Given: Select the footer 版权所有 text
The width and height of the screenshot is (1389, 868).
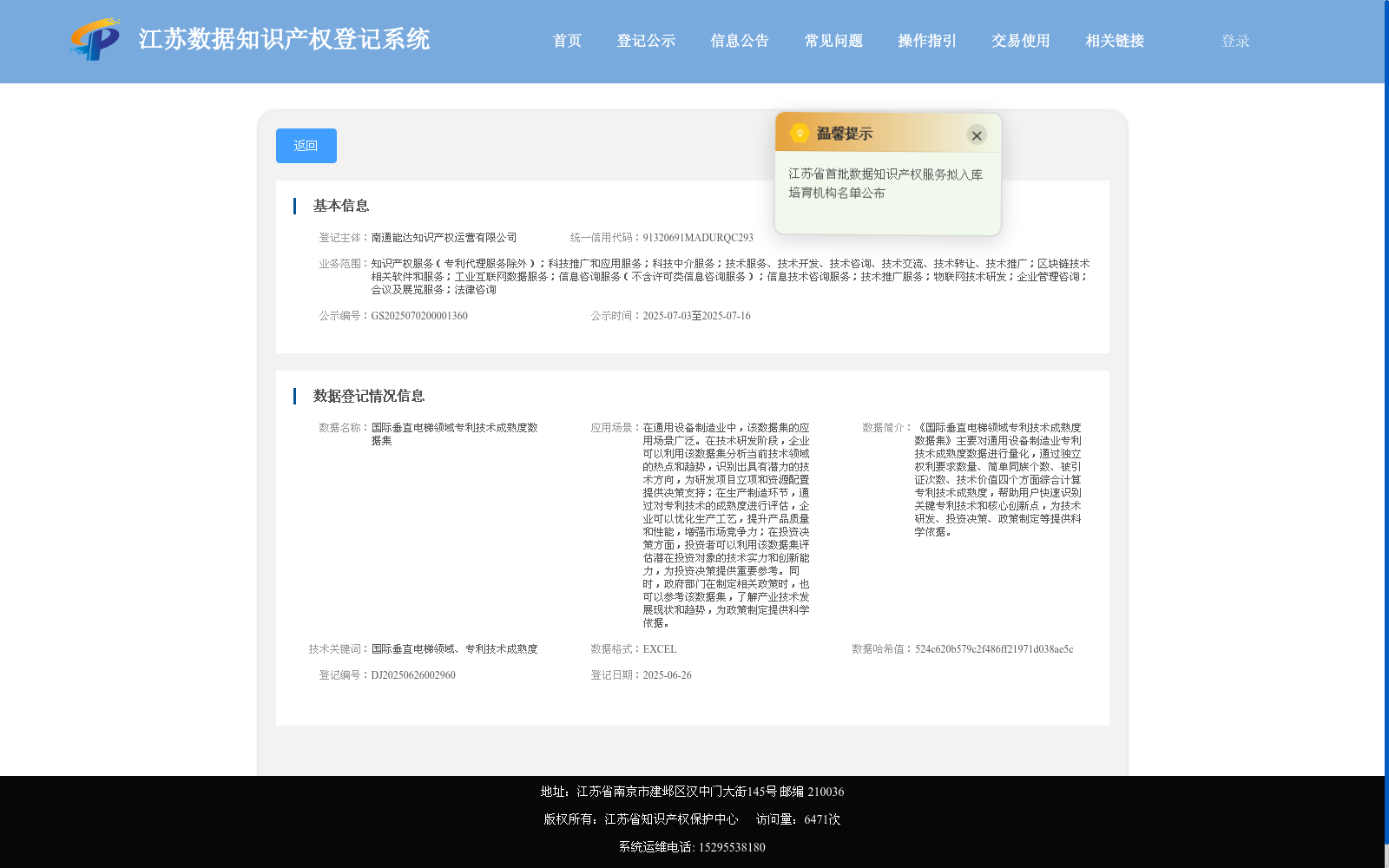Looking at the screenshot, I should [x=641, y=819].
